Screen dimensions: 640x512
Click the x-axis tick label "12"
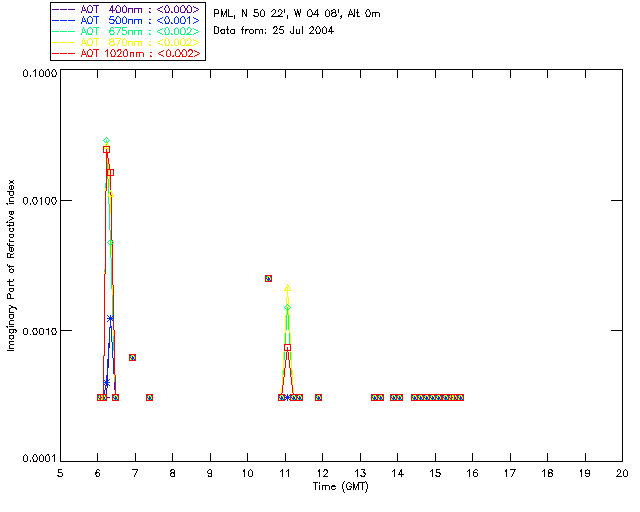click(x=322, y=473)
